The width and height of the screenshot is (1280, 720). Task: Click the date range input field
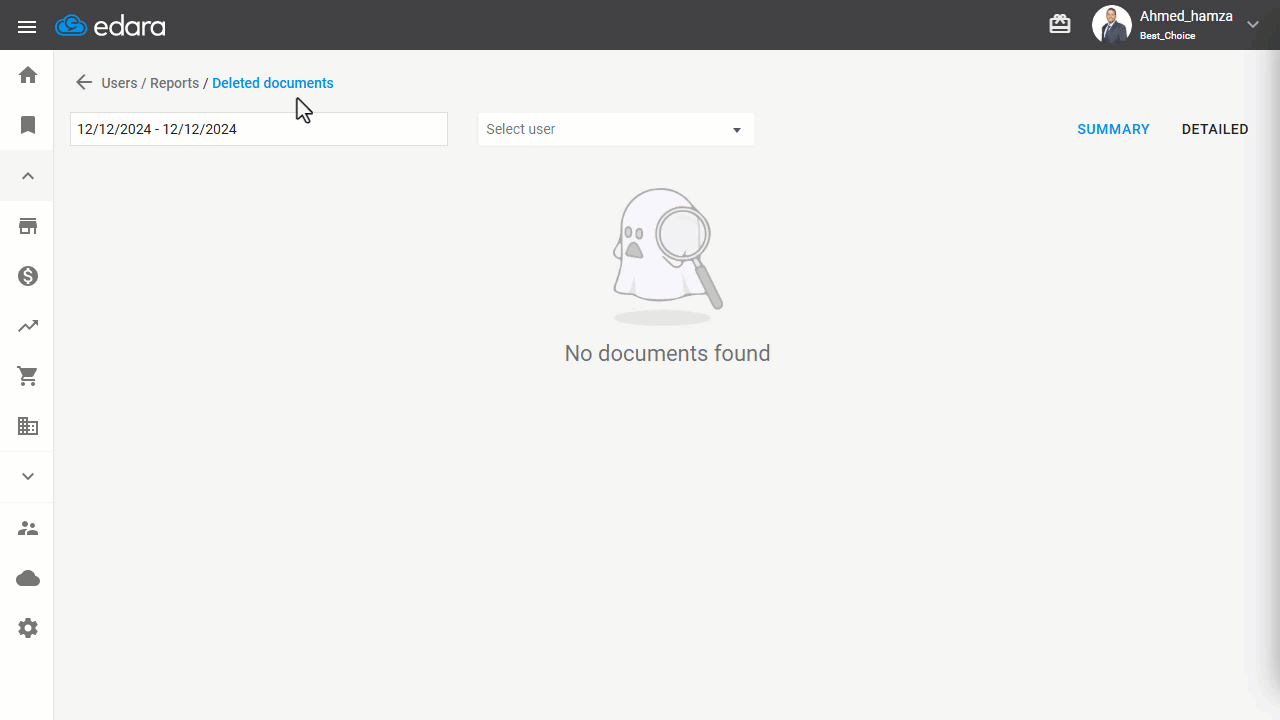click(259, 129)
